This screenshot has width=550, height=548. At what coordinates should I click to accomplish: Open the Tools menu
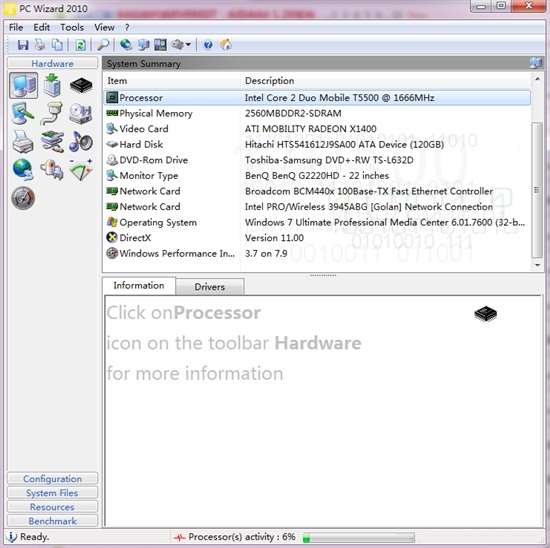(x=72, y=27)
